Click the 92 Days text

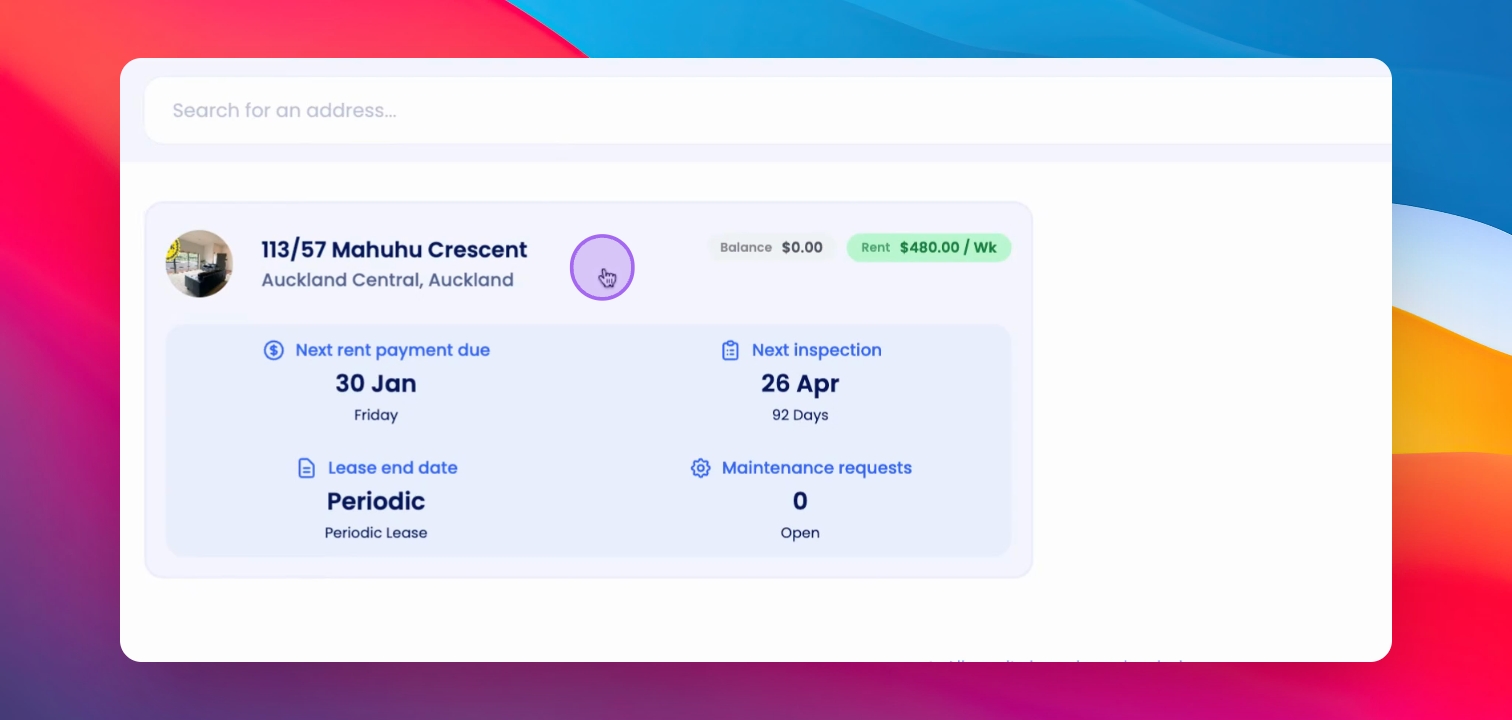(800, 415)
